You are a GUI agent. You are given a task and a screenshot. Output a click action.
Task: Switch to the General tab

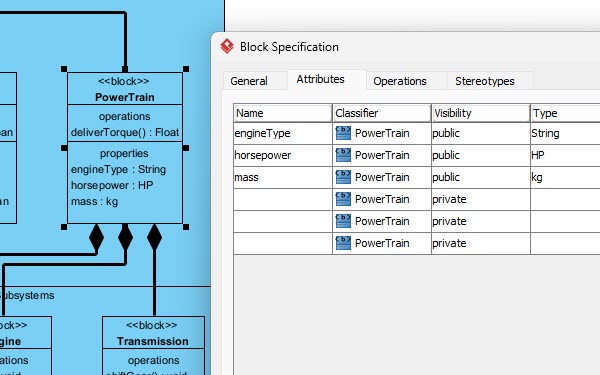249,81
